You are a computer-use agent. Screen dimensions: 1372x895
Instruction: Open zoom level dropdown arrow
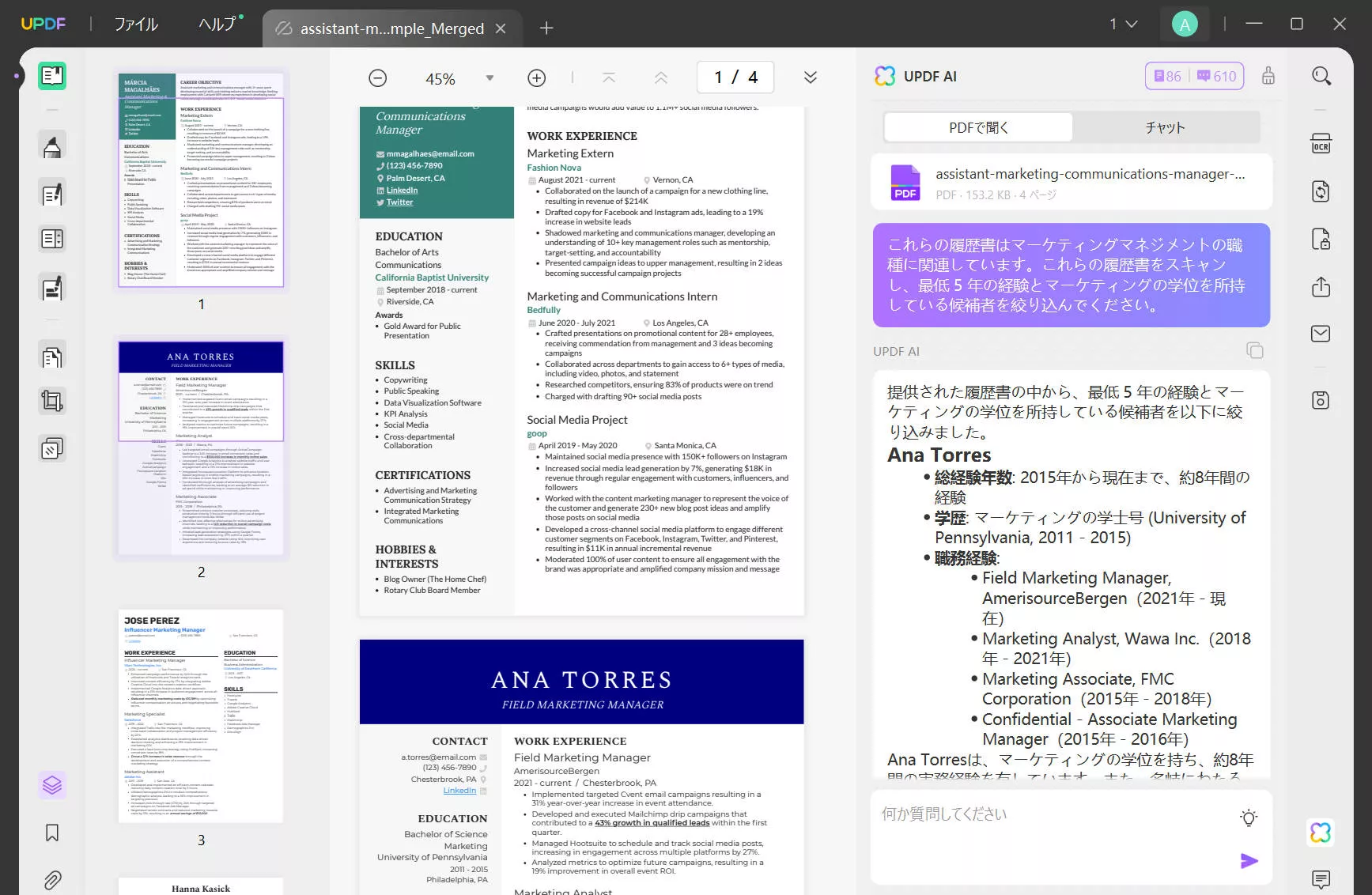[x=489, y=77]
